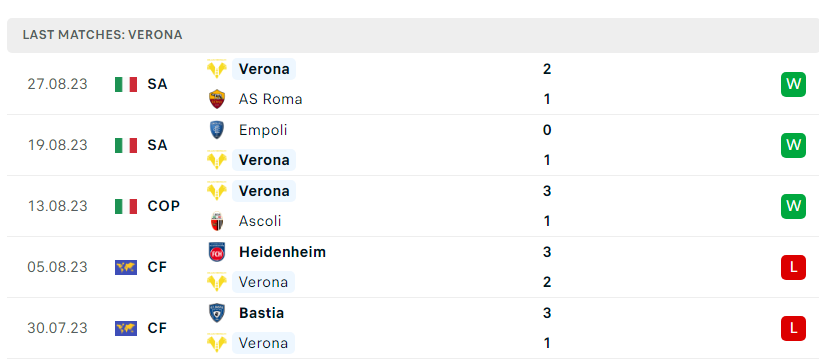
Task: Click the Last Matches: Verona header
Action: [102, 35]
